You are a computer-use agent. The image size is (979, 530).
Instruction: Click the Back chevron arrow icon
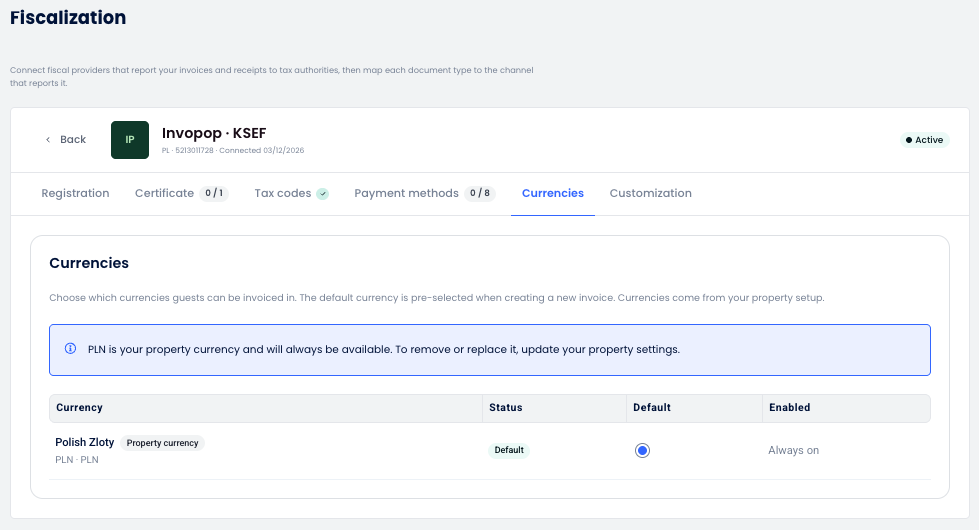(x=48, y=140)
